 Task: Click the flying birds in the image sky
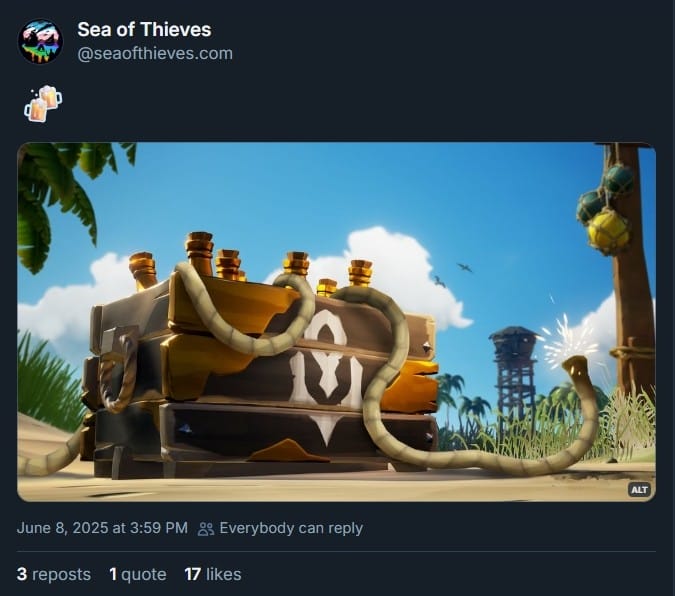click(452, 274)
